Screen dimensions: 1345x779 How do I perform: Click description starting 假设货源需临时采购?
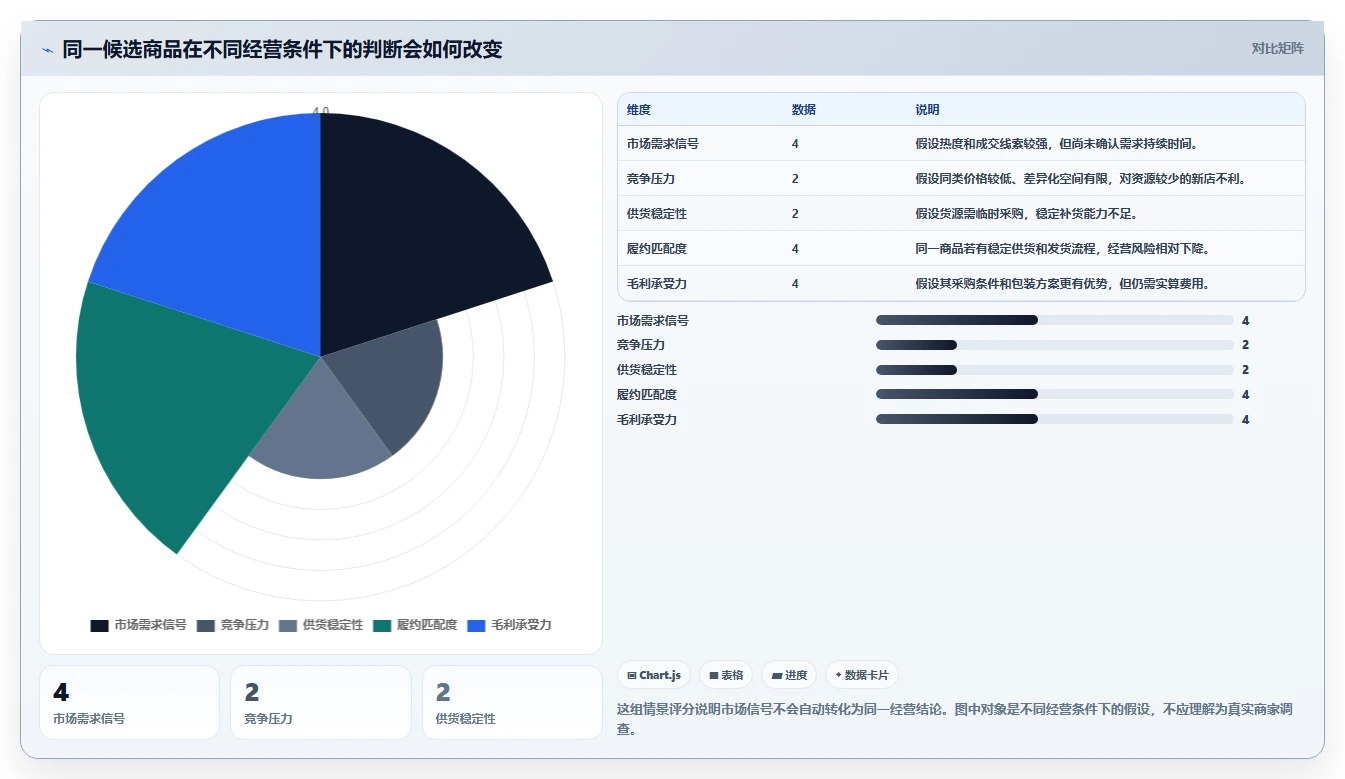tap(1027, 214)
